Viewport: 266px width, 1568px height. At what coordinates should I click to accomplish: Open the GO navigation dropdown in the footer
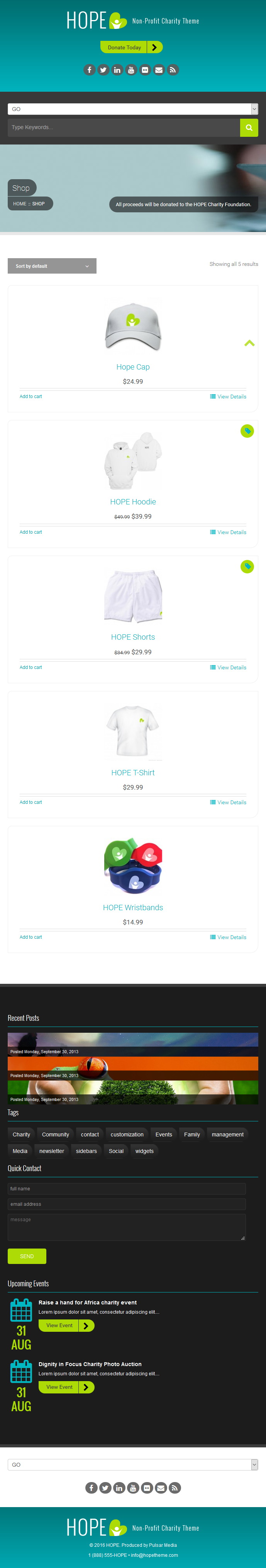pos(133,1464)
